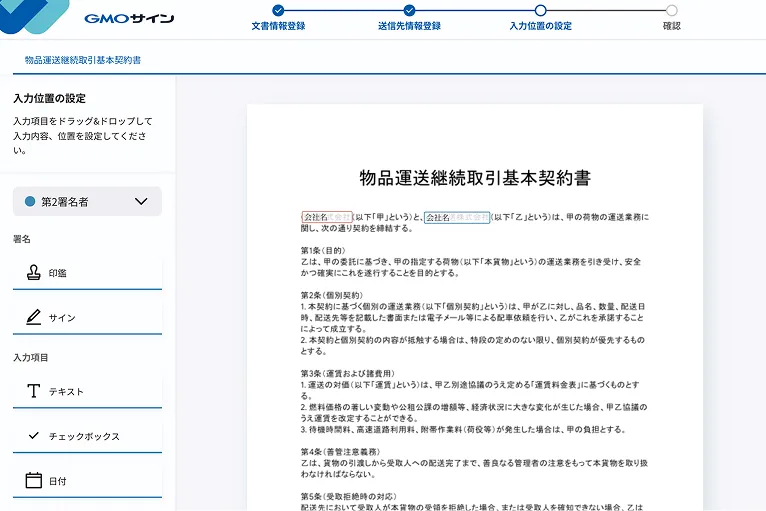Open the 物品運送継続取引基本契約書 document tab
The height and width of the screenshot is (511, 766).
point(83,60)
